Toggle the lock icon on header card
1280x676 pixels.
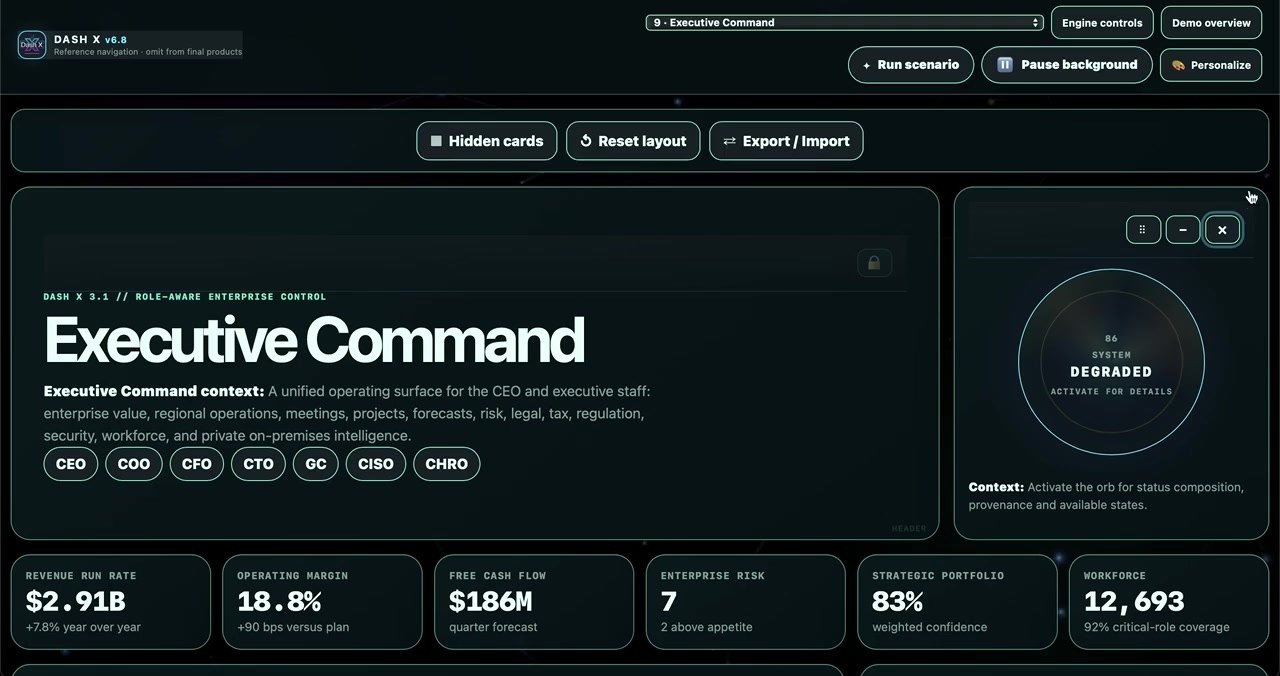point(874,263)
